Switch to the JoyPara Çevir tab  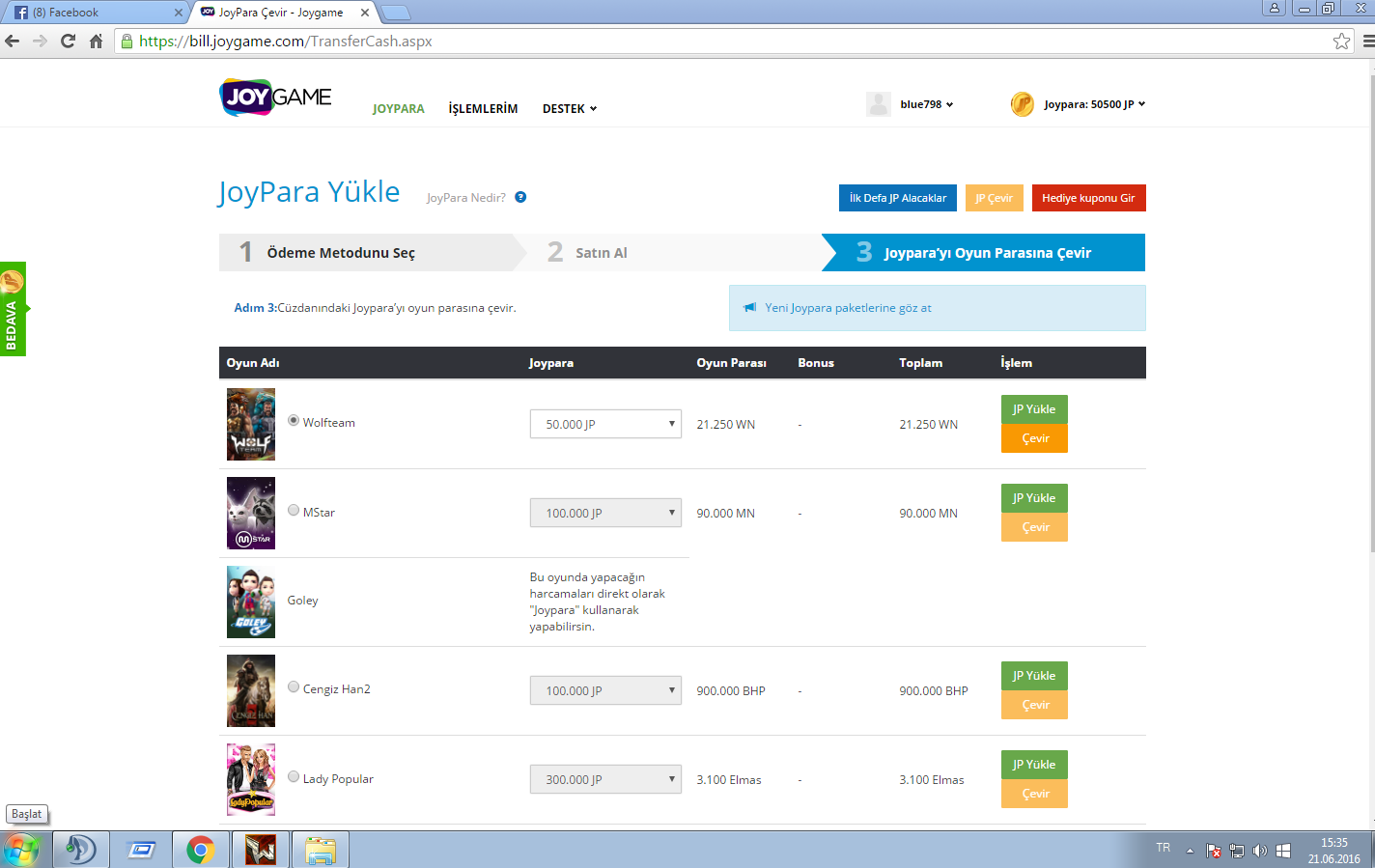click(x=284, y=13)
